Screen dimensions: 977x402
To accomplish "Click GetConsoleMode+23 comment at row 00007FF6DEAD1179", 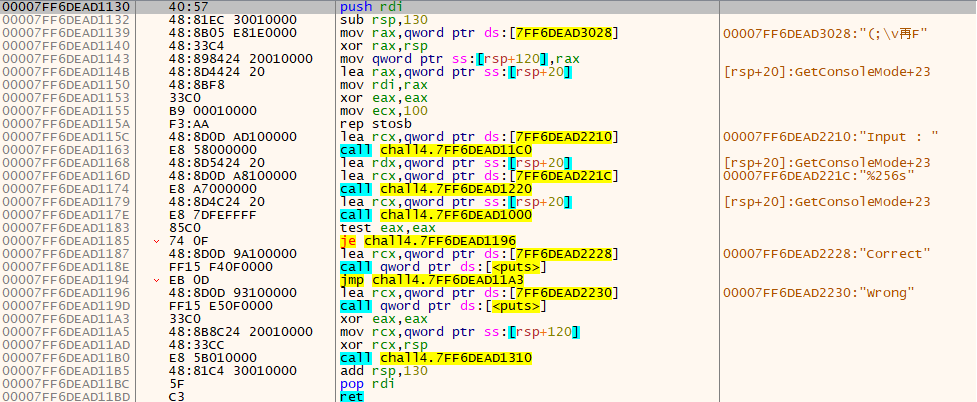I will click(x=827, y=202).
